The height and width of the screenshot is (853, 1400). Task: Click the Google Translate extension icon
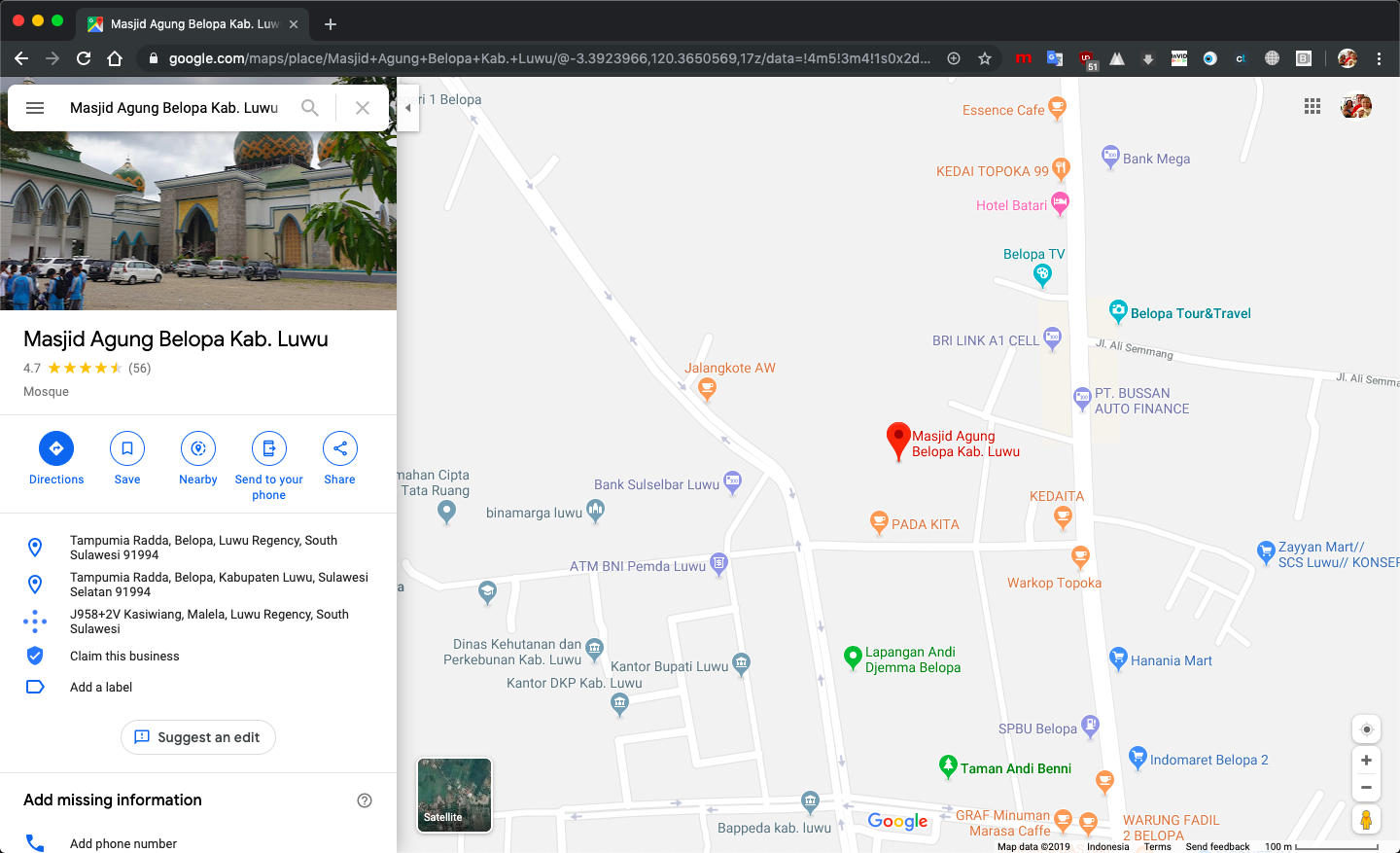coord(1055,58)
